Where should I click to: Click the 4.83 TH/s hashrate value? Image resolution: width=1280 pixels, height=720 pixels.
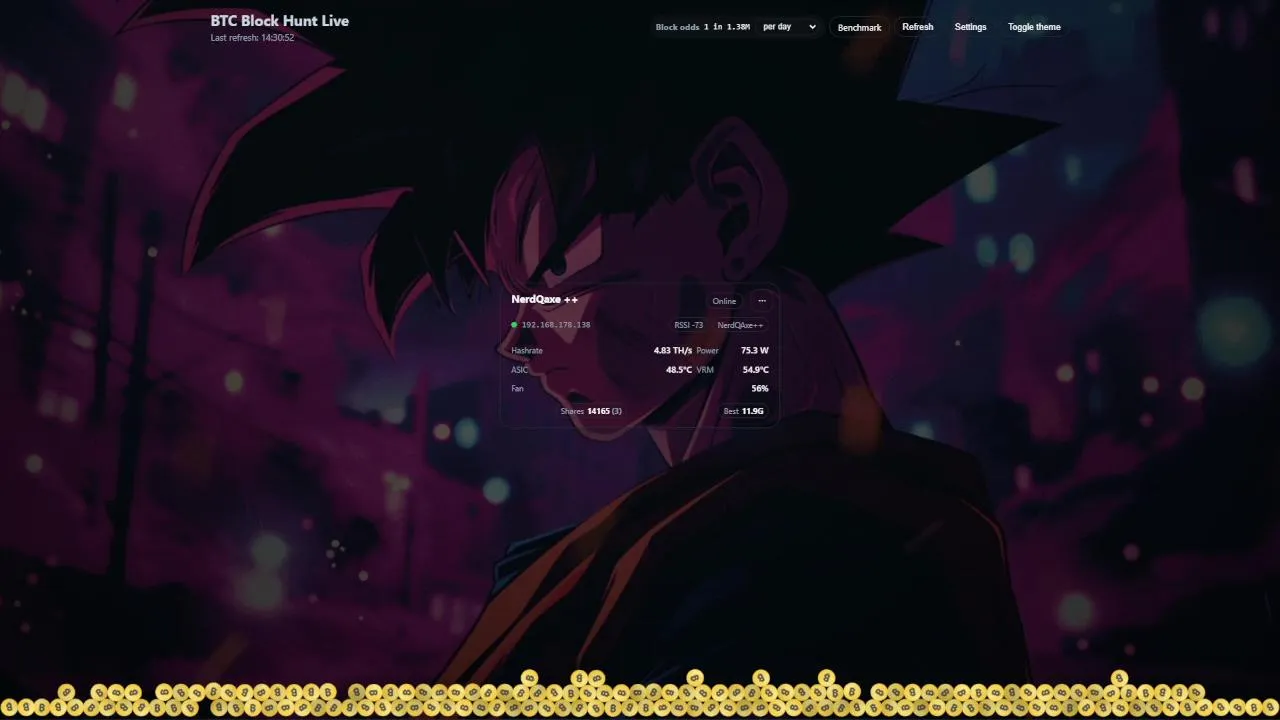tap(673, 351)
